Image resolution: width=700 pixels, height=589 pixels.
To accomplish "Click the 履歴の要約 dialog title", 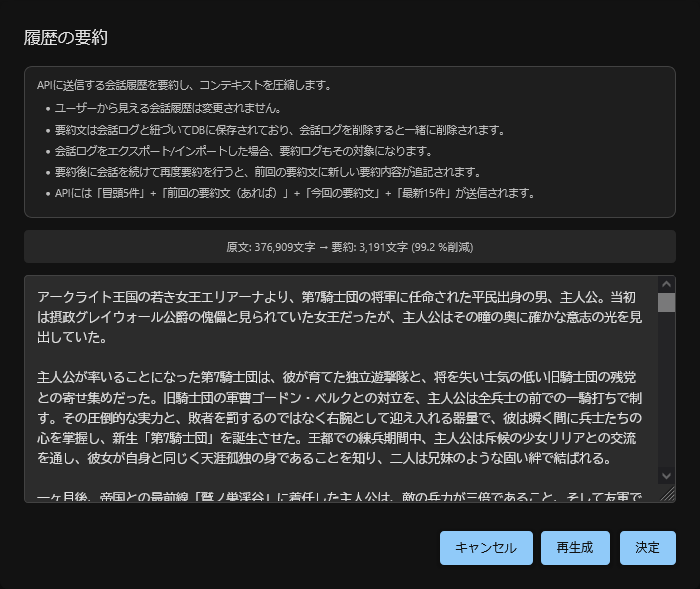I will (x=65, y=38).
